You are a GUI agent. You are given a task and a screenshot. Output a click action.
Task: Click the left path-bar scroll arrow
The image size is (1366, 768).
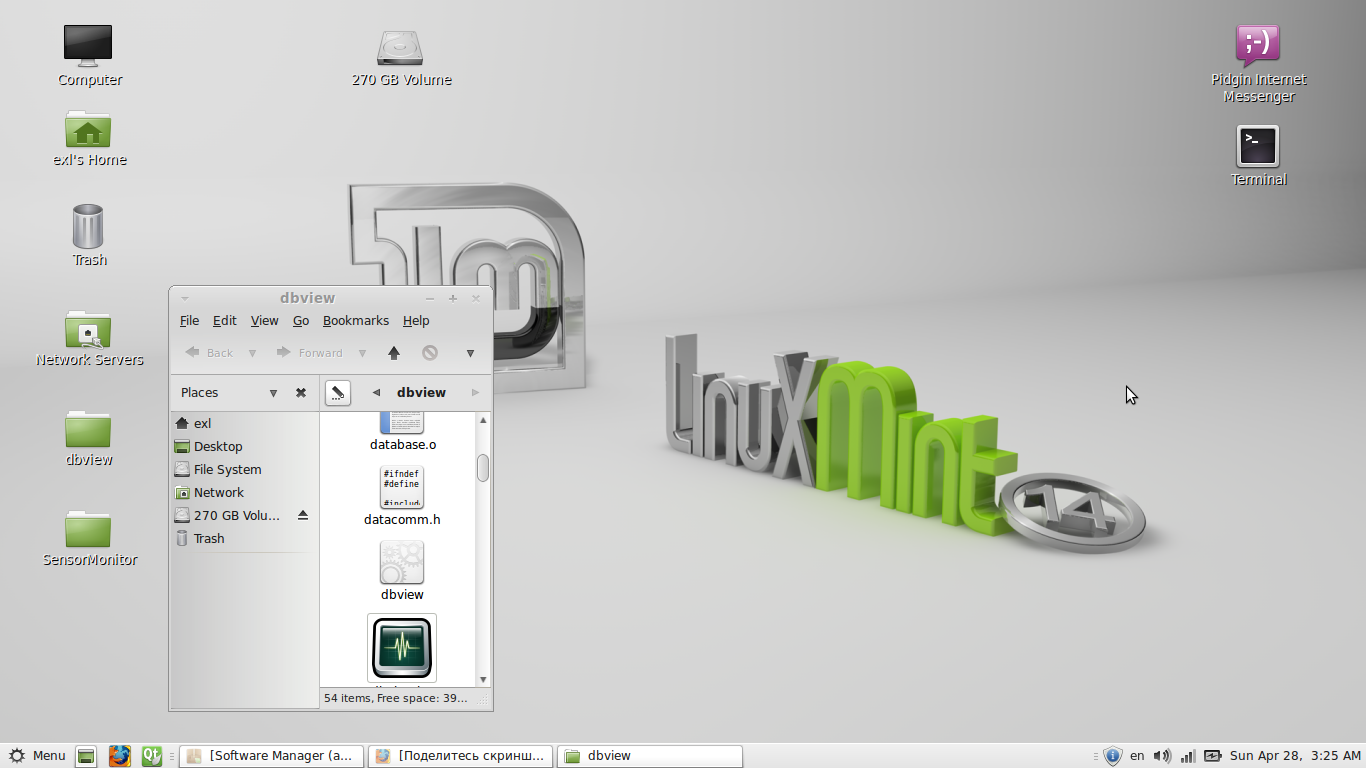376,393
